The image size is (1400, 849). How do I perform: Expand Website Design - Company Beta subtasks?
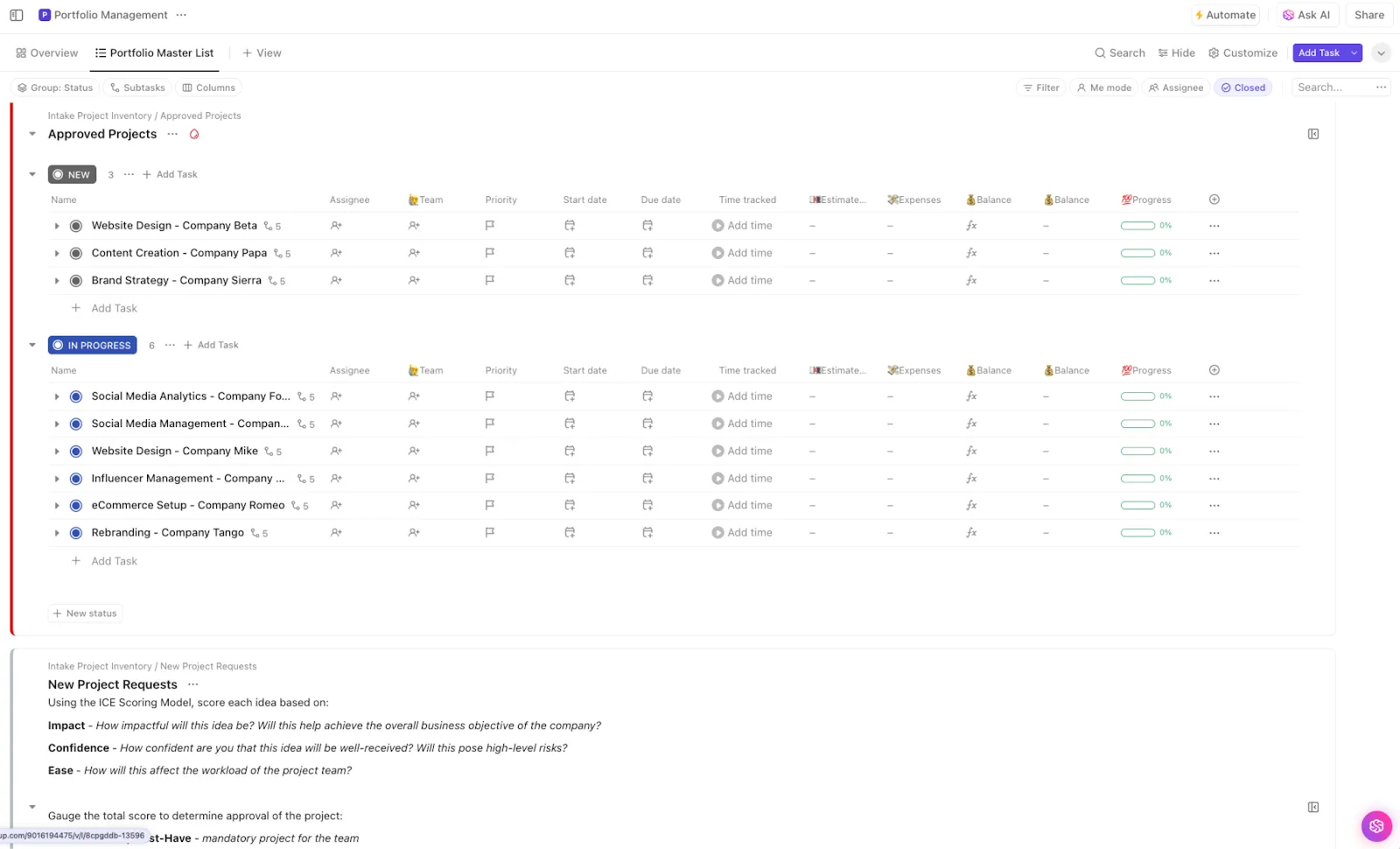57,226
